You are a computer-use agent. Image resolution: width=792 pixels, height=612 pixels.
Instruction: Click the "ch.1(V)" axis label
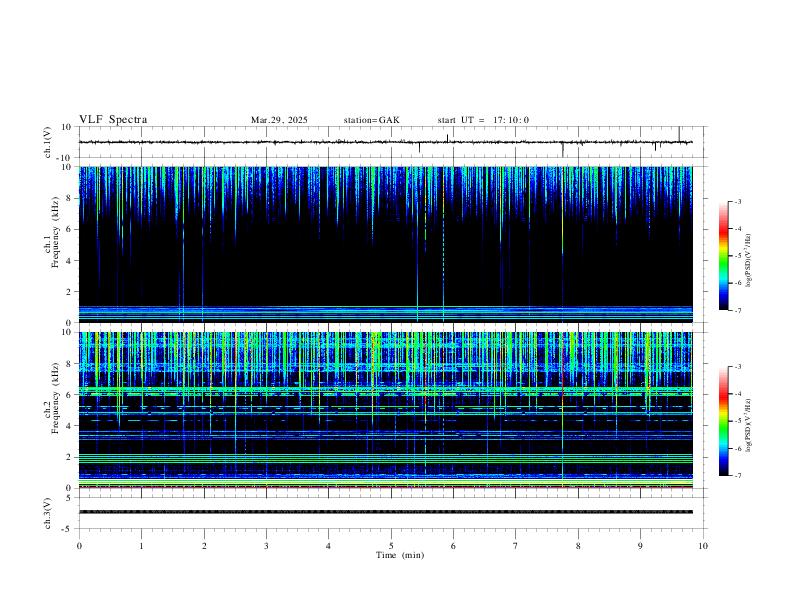47,142
